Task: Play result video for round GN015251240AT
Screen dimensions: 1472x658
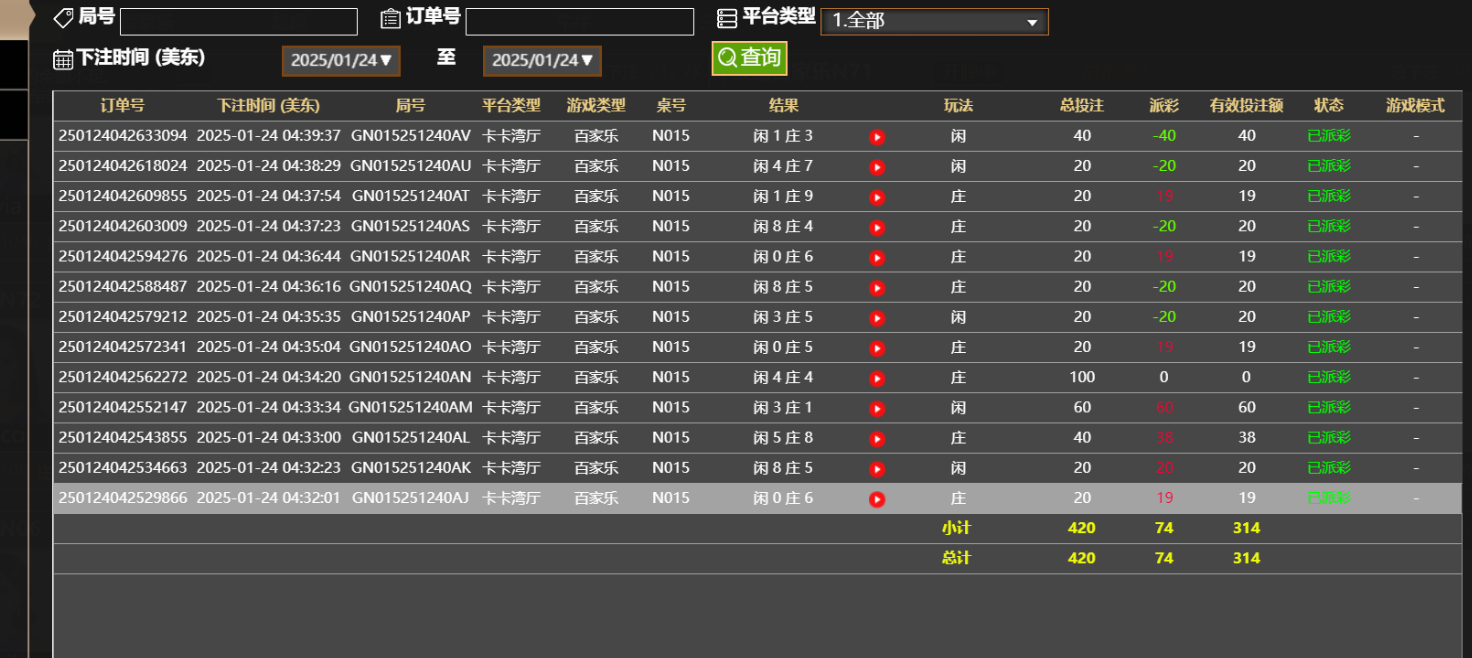Action: [877, 196]
